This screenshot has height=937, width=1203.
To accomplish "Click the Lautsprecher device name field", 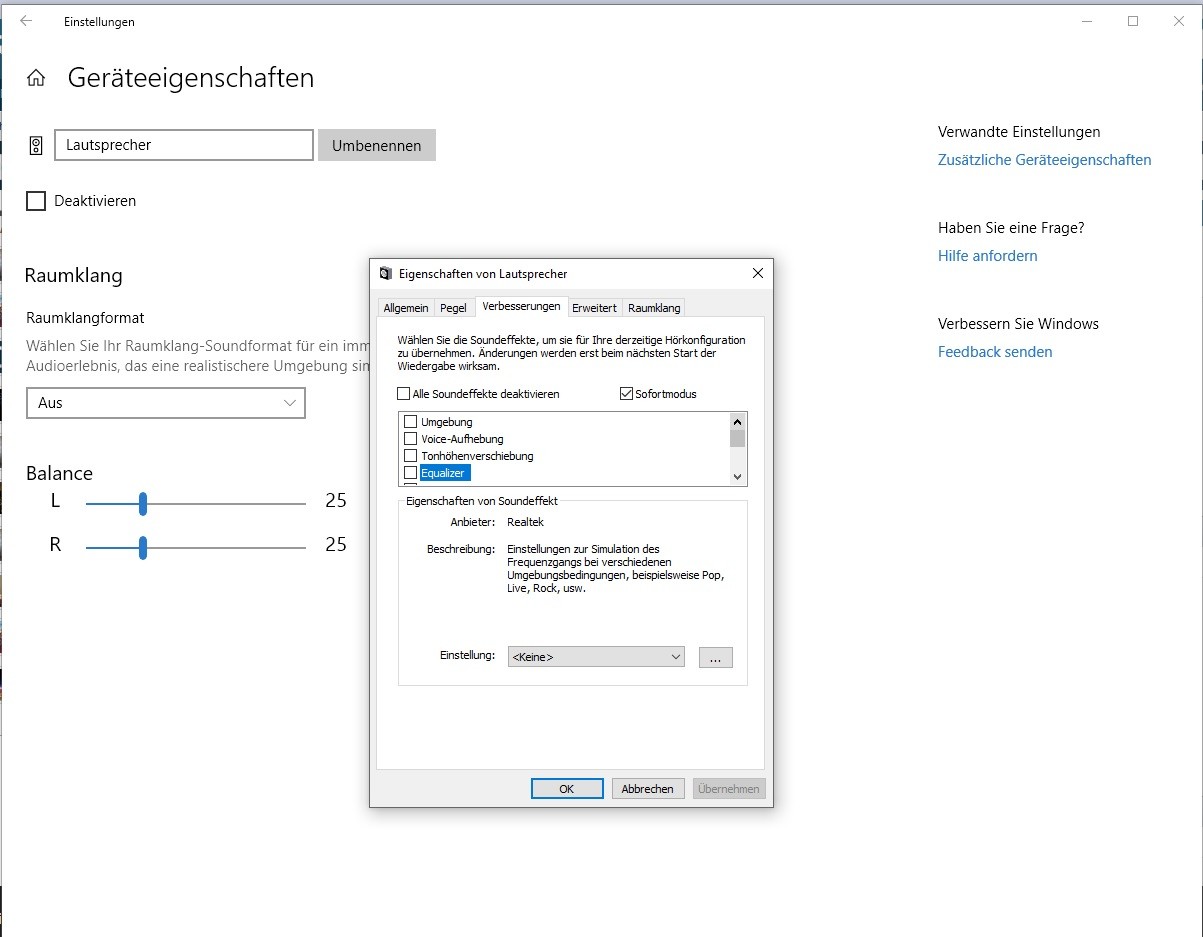I will (184, 145).
